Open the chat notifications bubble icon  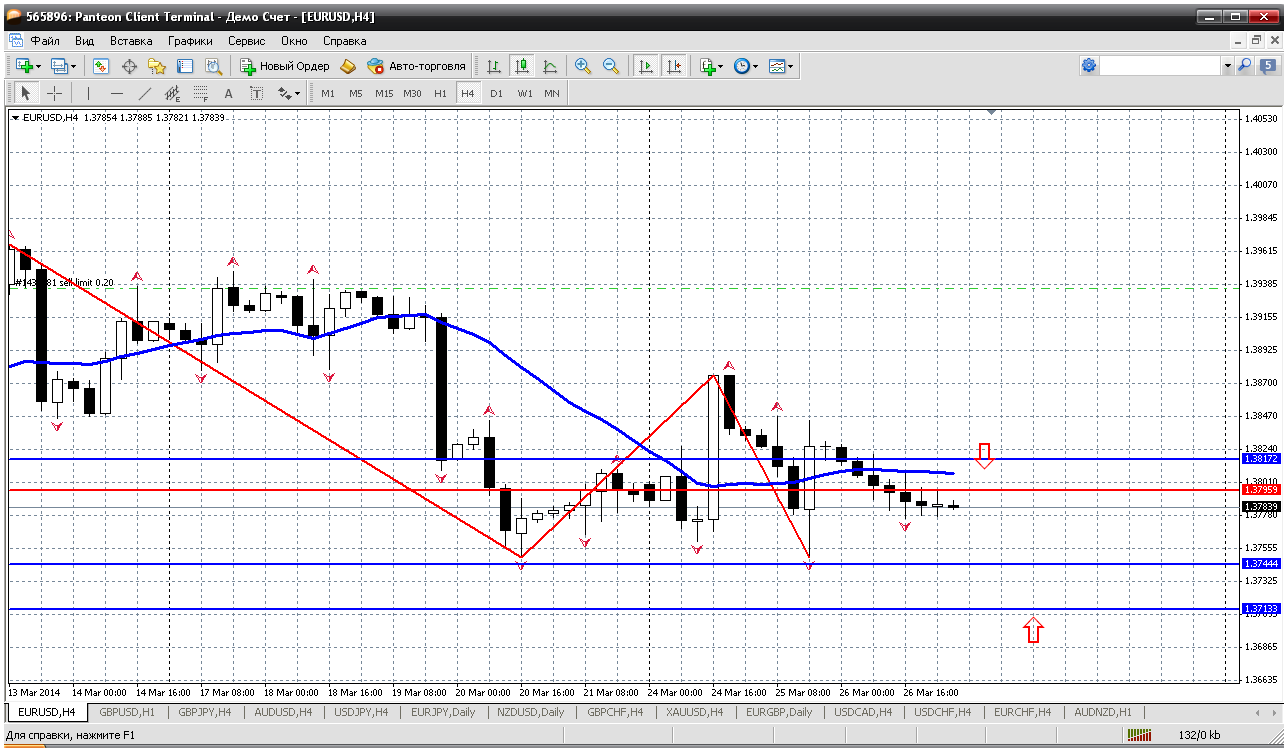(1269, 65)
